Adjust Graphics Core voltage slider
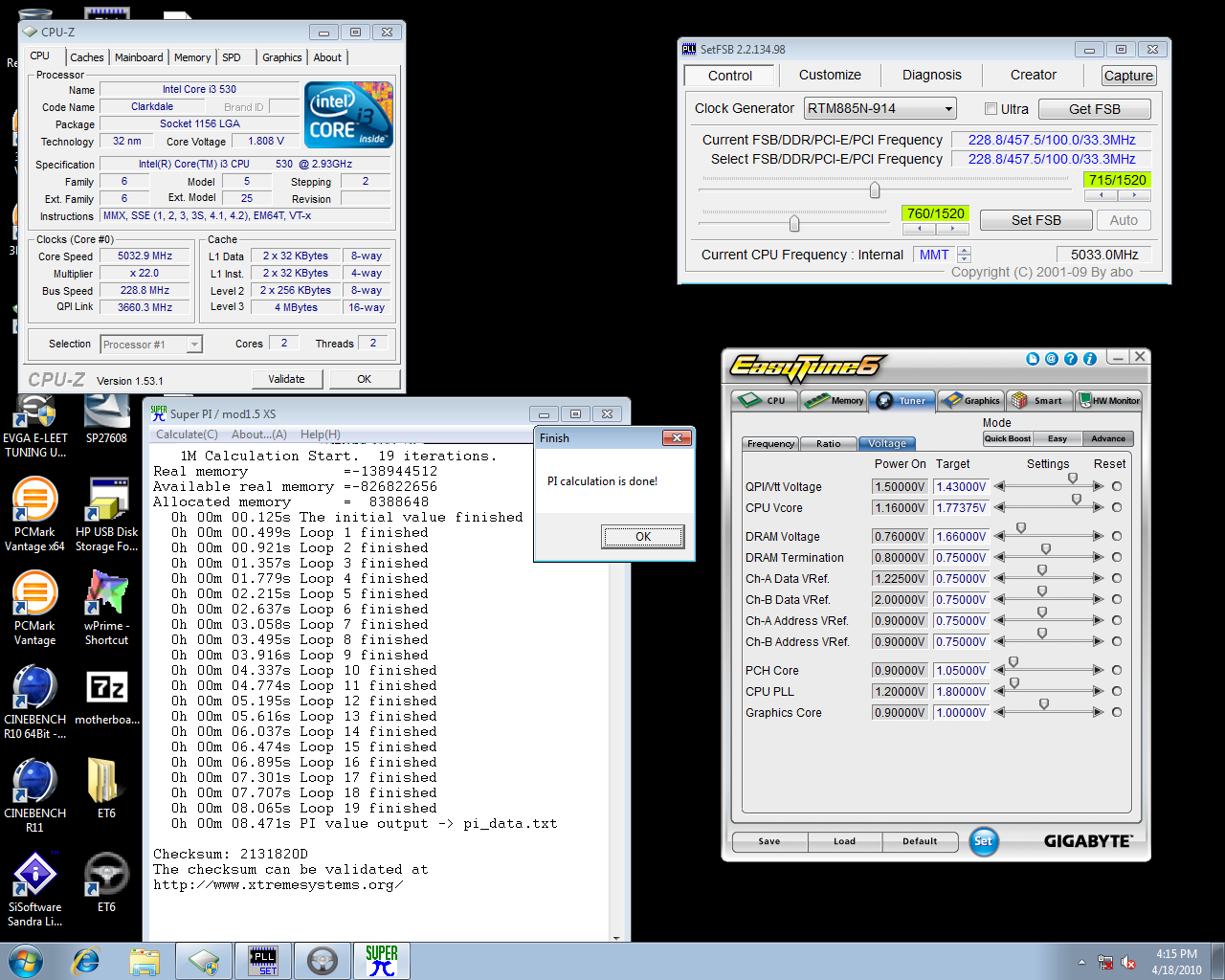The width and height of the screenshot is (1225, 980). click(x=1044, y=704)
